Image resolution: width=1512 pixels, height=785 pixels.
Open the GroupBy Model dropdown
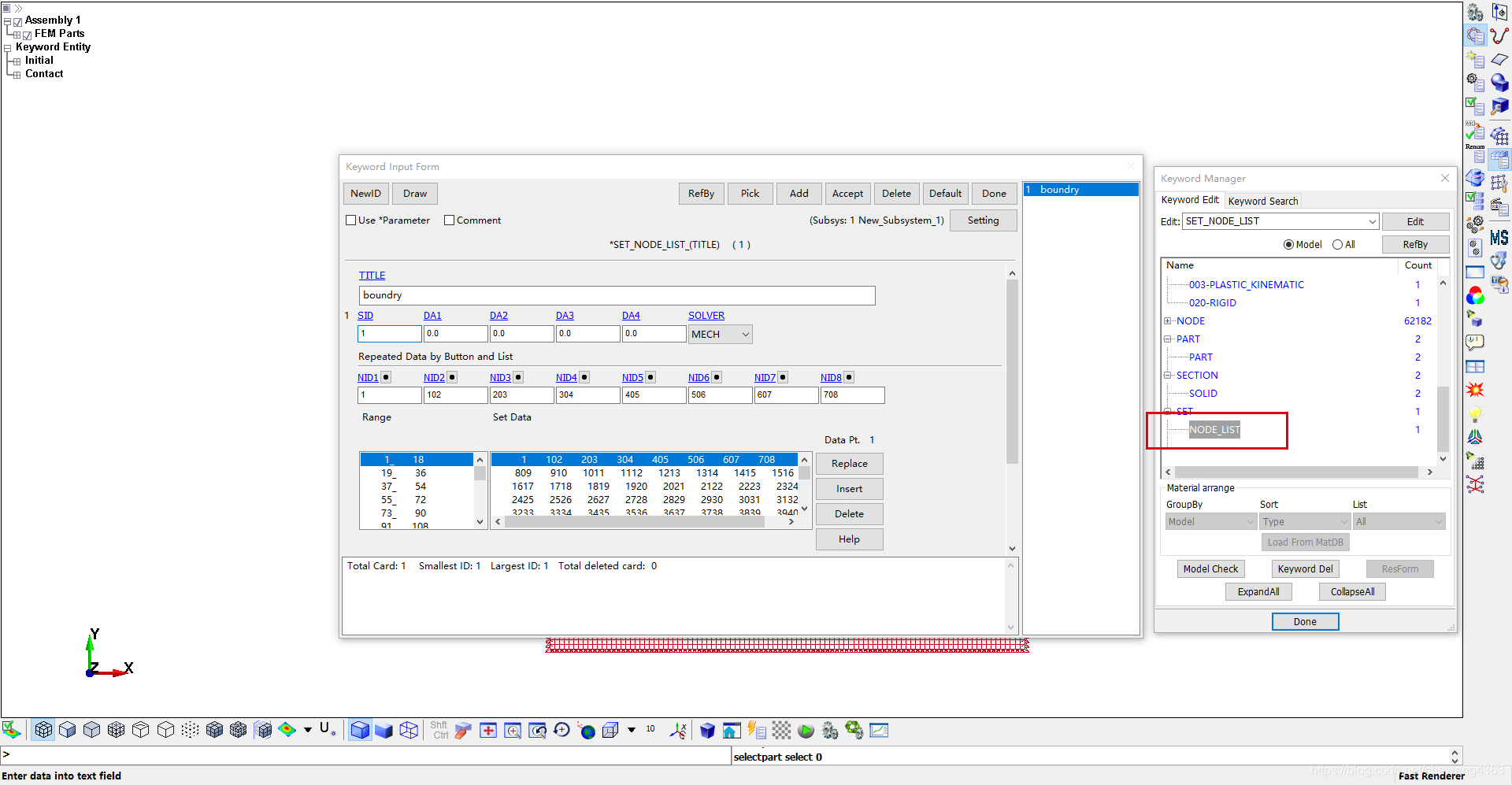tap(1211, 522)
